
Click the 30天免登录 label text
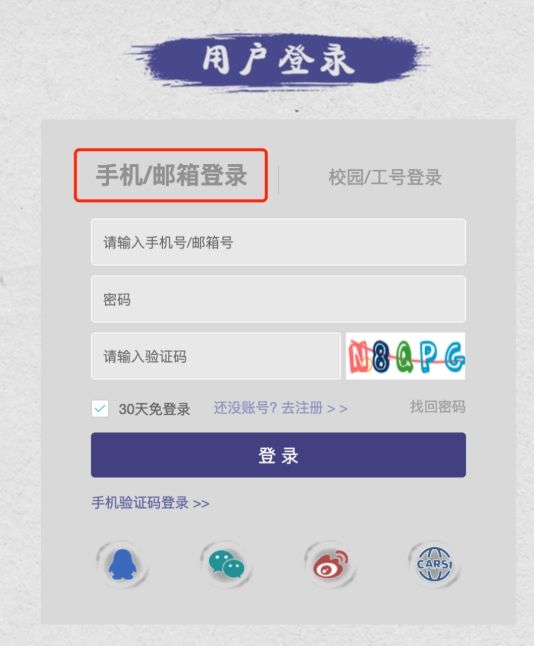coord(155,409)
